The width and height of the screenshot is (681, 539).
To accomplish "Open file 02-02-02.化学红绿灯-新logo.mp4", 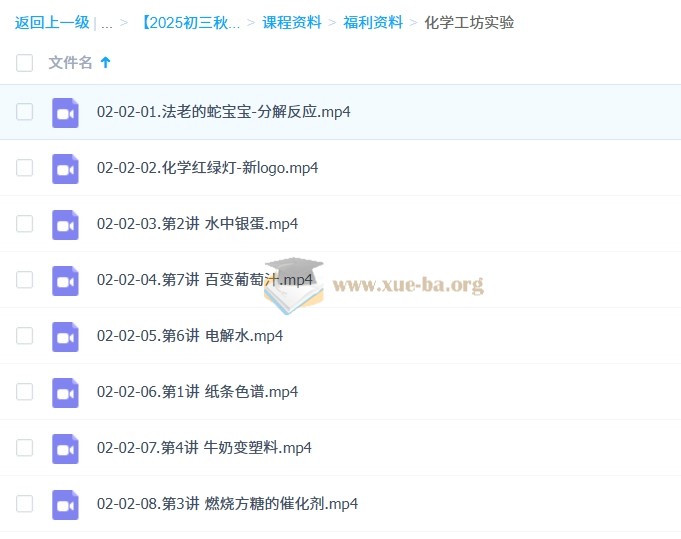I will (x=207, y=168).
